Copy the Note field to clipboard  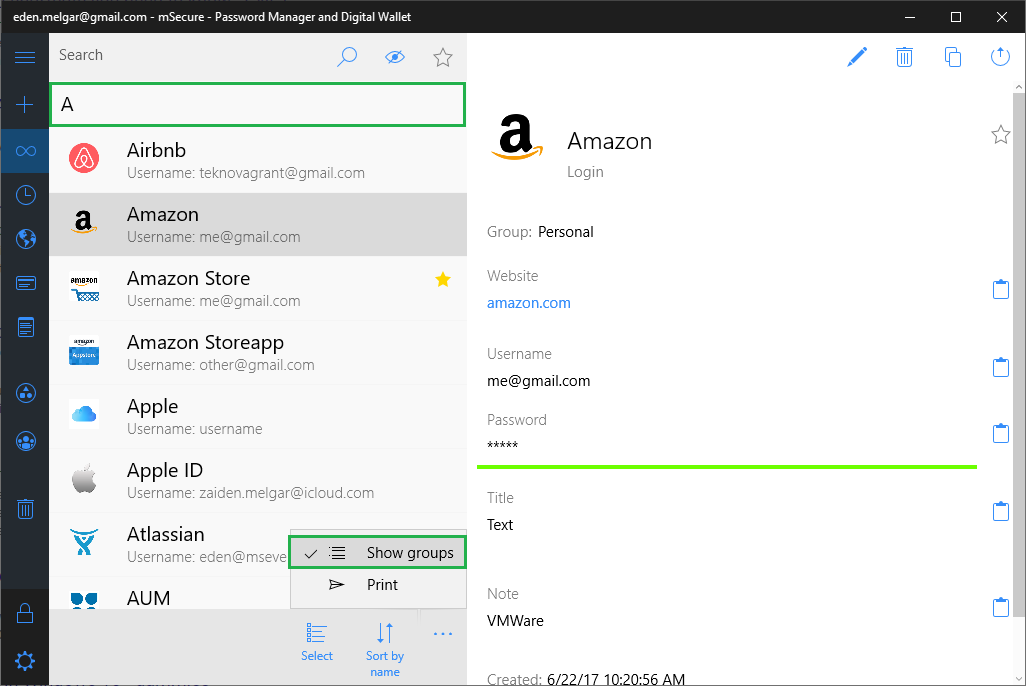click(1000, 607)
